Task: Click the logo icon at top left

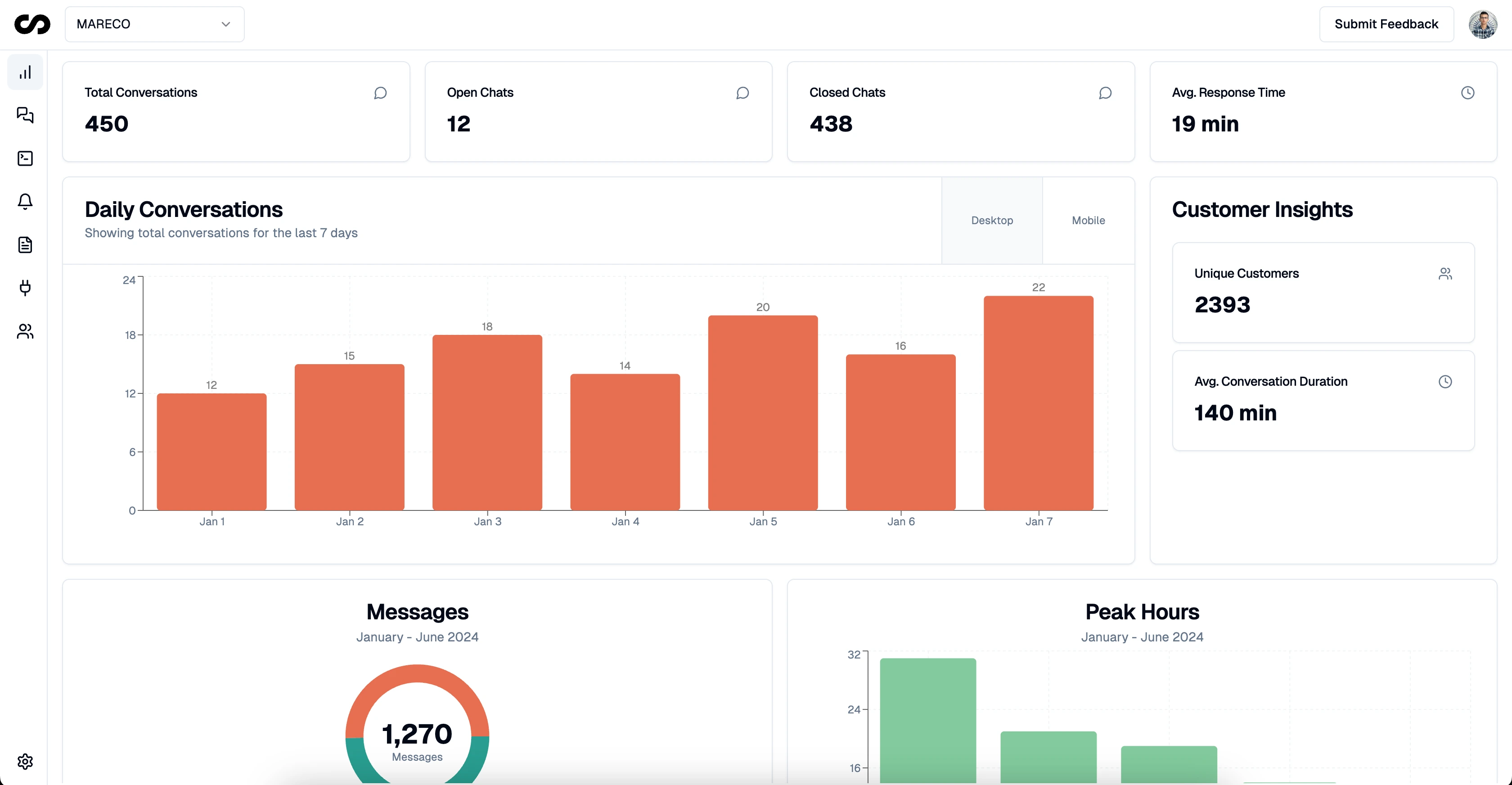Action: tap(32, 24)
